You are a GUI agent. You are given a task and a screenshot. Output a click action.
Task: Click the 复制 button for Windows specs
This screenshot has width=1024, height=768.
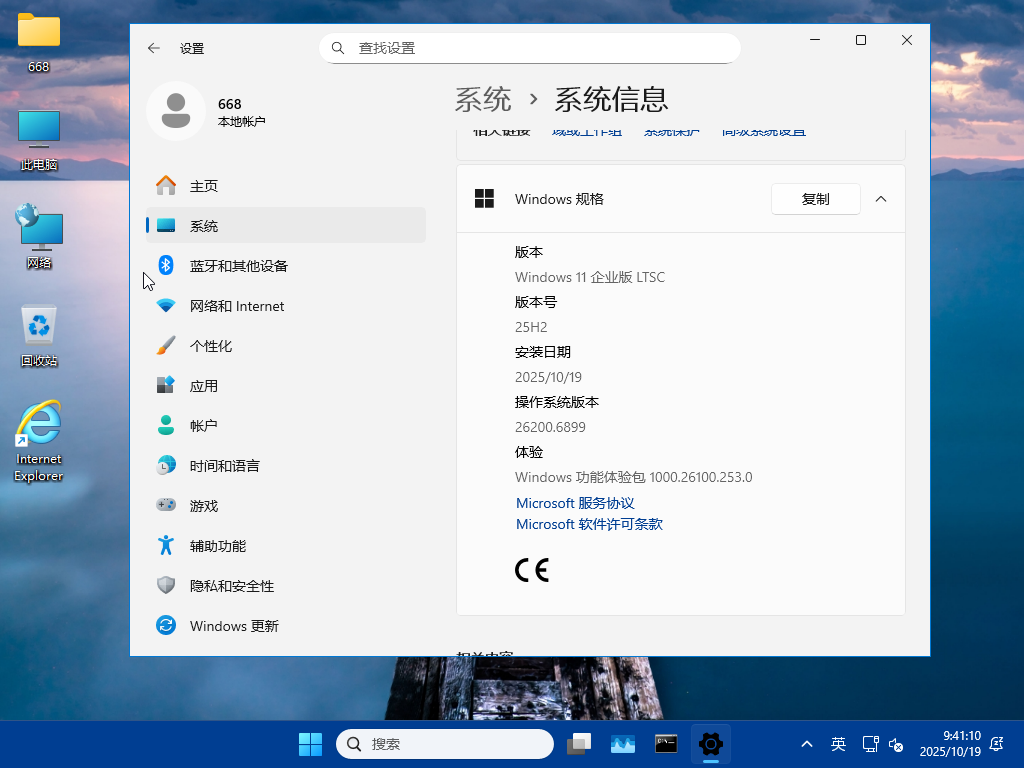tap(815, 199)
